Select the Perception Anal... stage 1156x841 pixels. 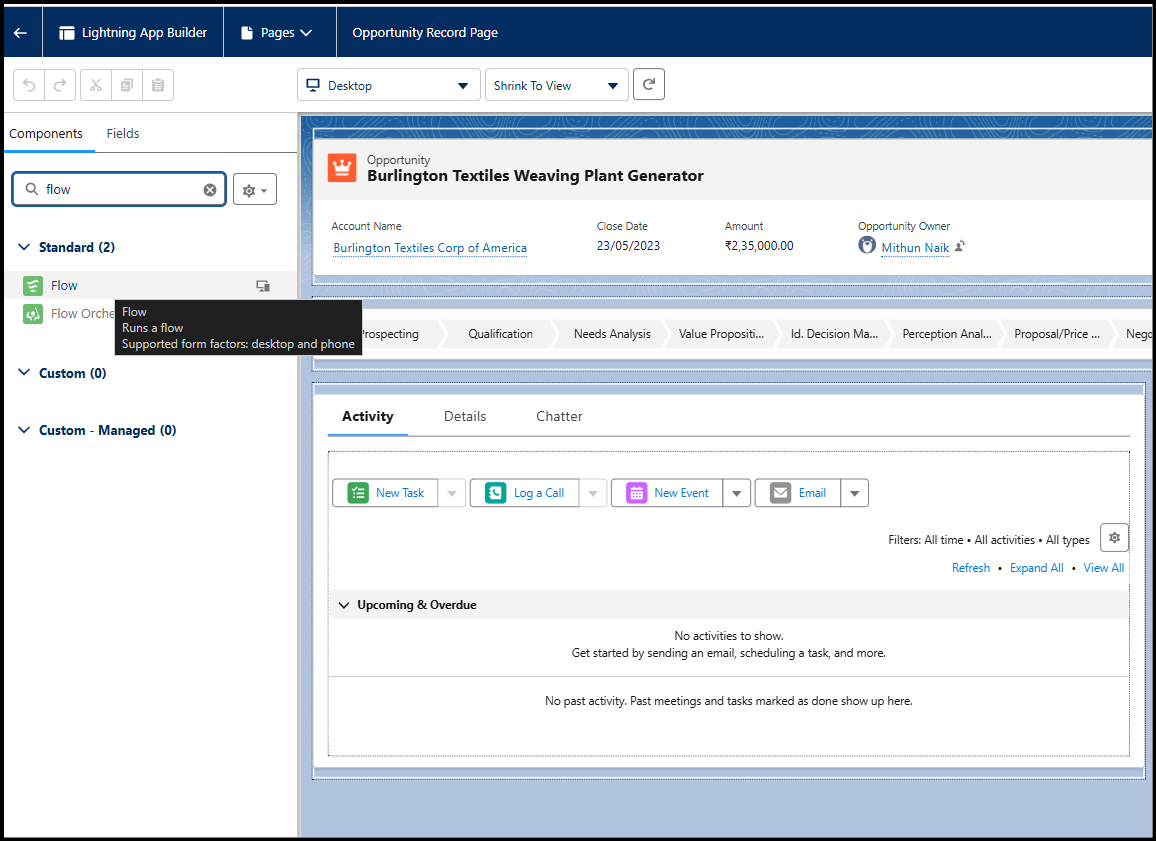pyautogui.click(x=947, y=334)
